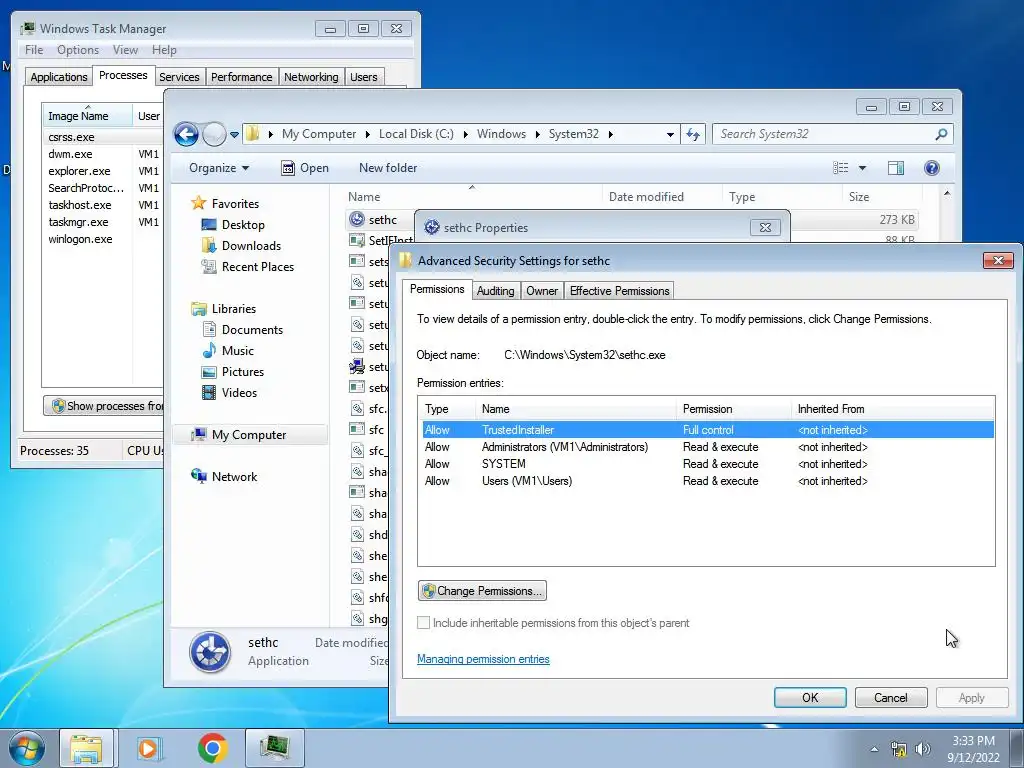1024x768 pixels.
Task: Select explorer.exe in the process list
Action: (79, 171)
